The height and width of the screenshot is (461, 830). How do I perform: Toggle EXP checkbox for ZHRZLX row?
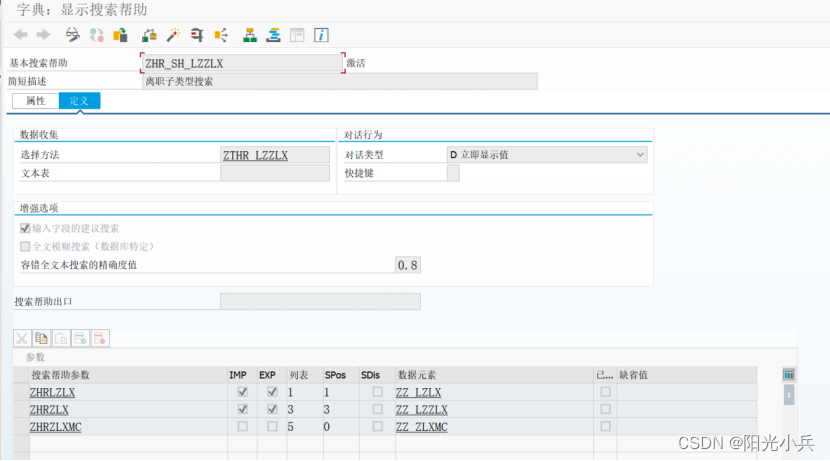(x=272, y=409)
